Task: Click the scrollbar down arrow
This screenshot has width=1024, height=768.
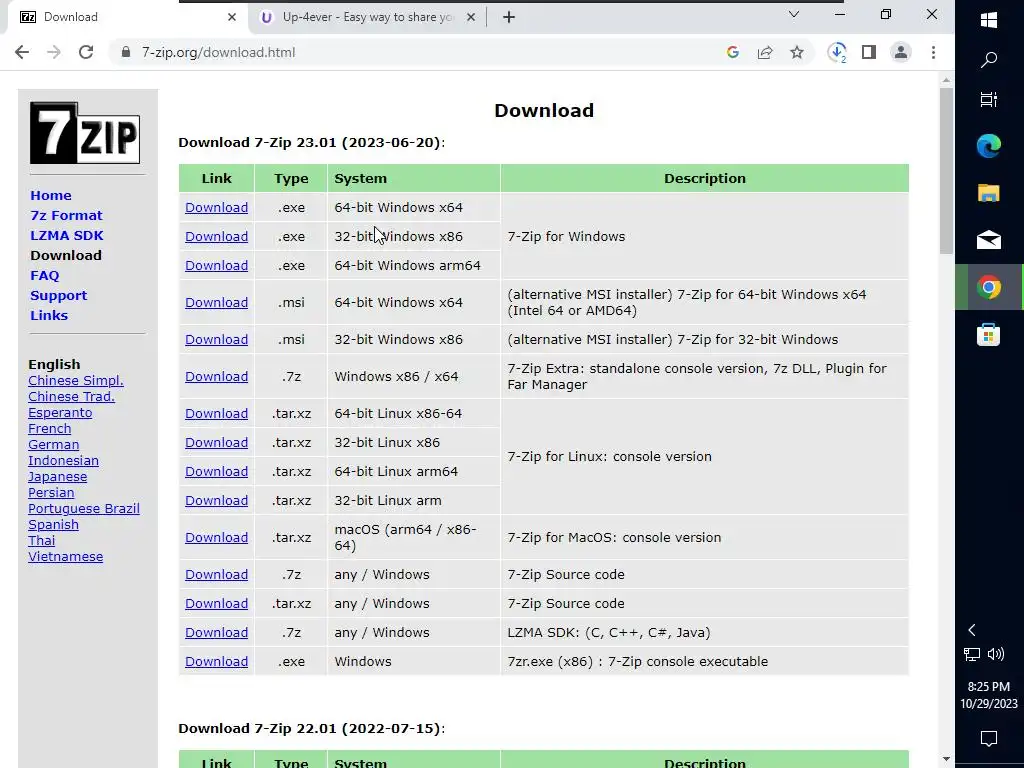Action: coord(946,758)
